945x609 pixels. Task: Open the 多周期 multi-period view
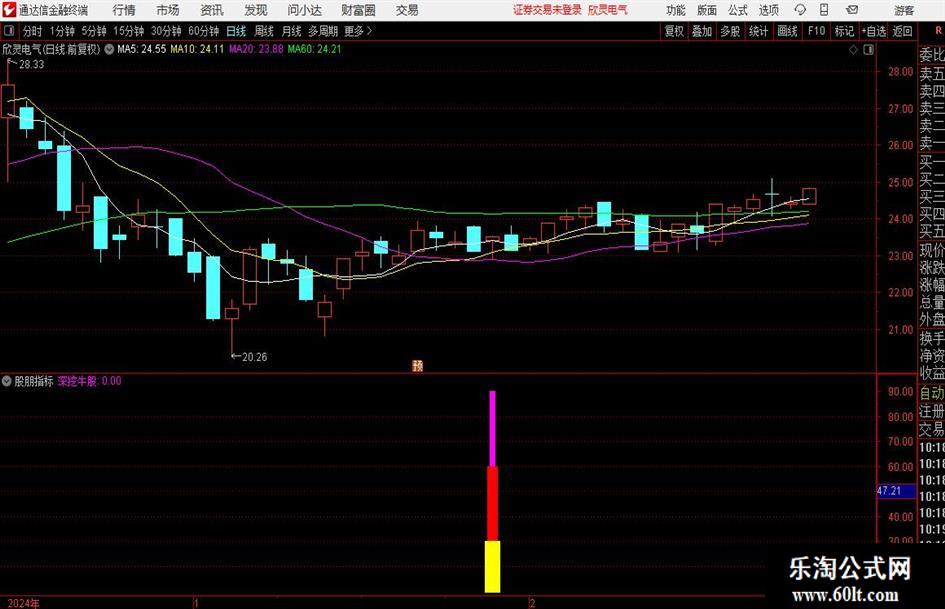click(323, 31)
